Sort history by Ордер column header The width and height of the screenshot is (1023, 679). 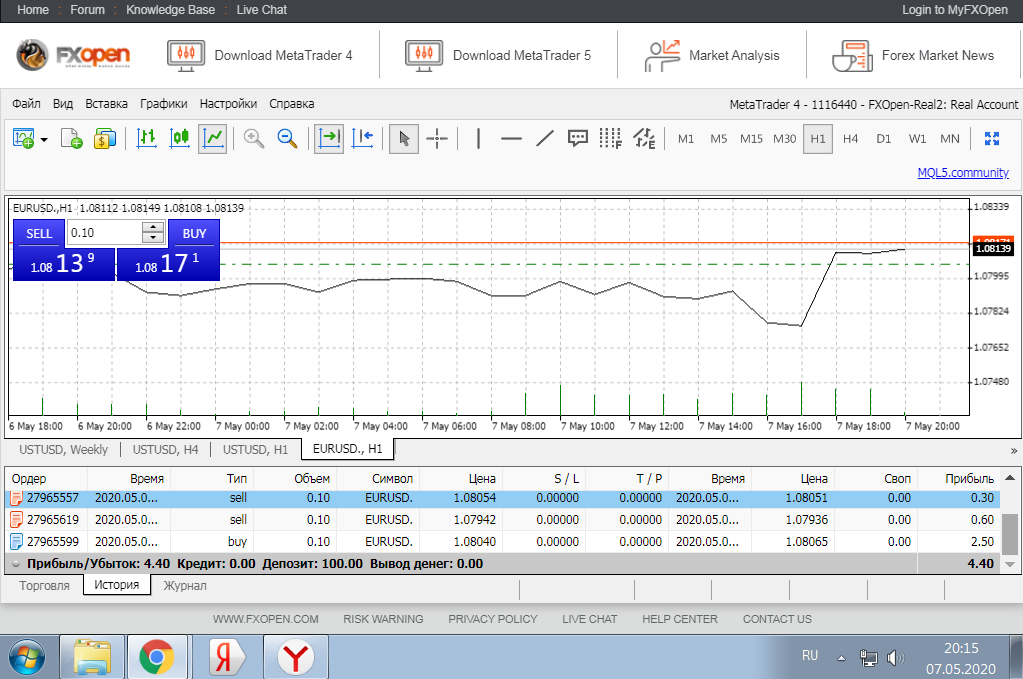pos(46,479)
